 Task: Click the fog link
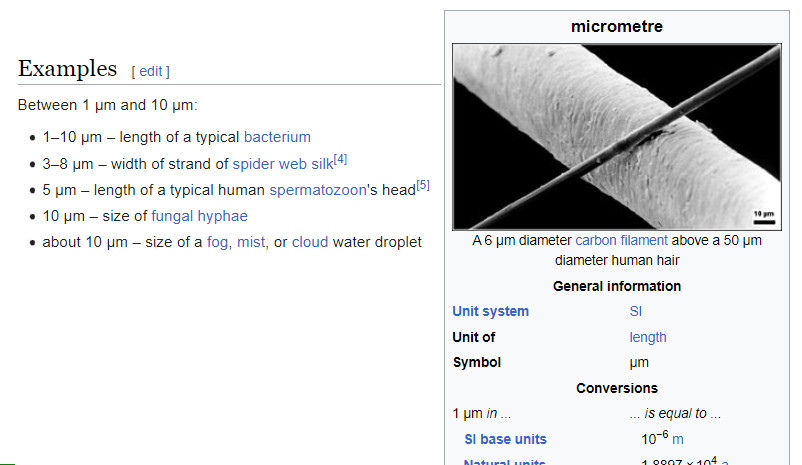pyautogui.click(x=218, y=242)
